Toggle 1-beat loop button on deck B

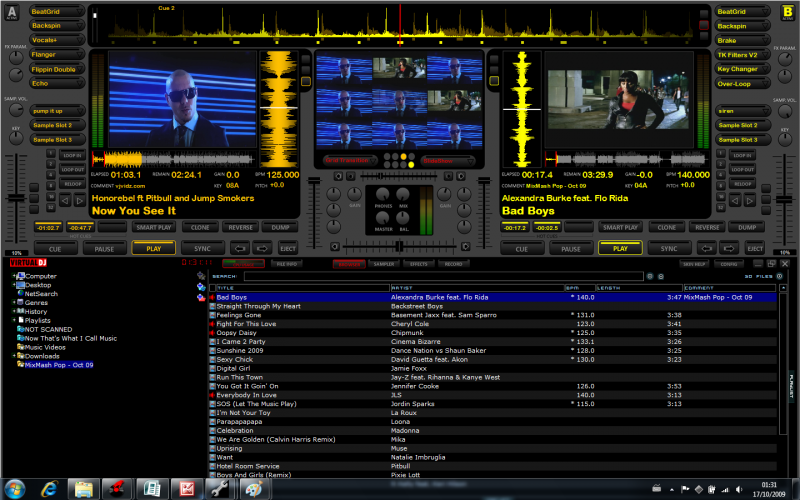tap(720, 153)
